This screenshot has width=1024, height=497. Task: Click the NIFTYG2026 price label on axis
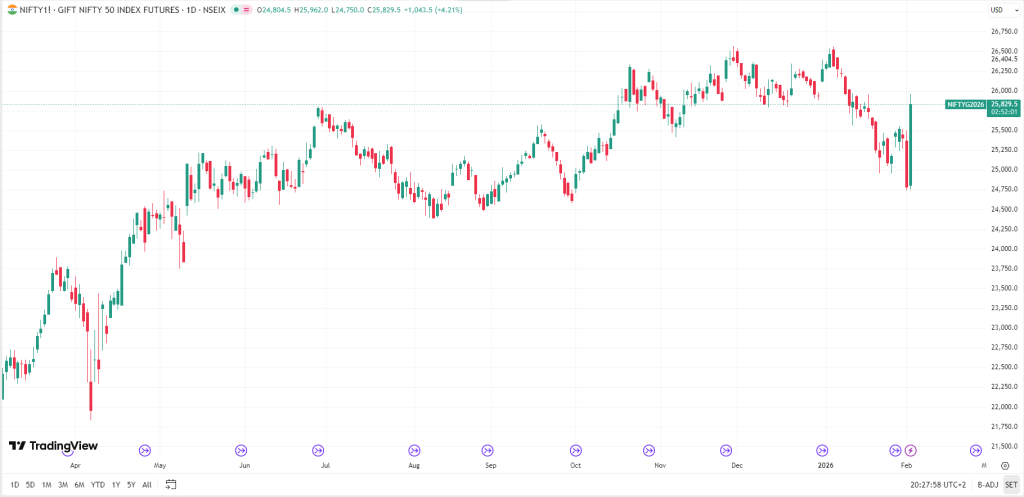(x=965, y=104)
